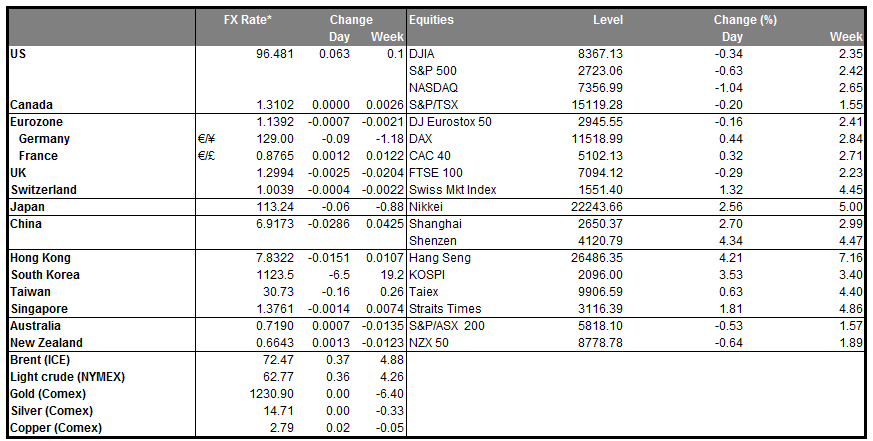Screen dimensions: 873x441
Task: Select the Germany row label
Action: (45, 138)
